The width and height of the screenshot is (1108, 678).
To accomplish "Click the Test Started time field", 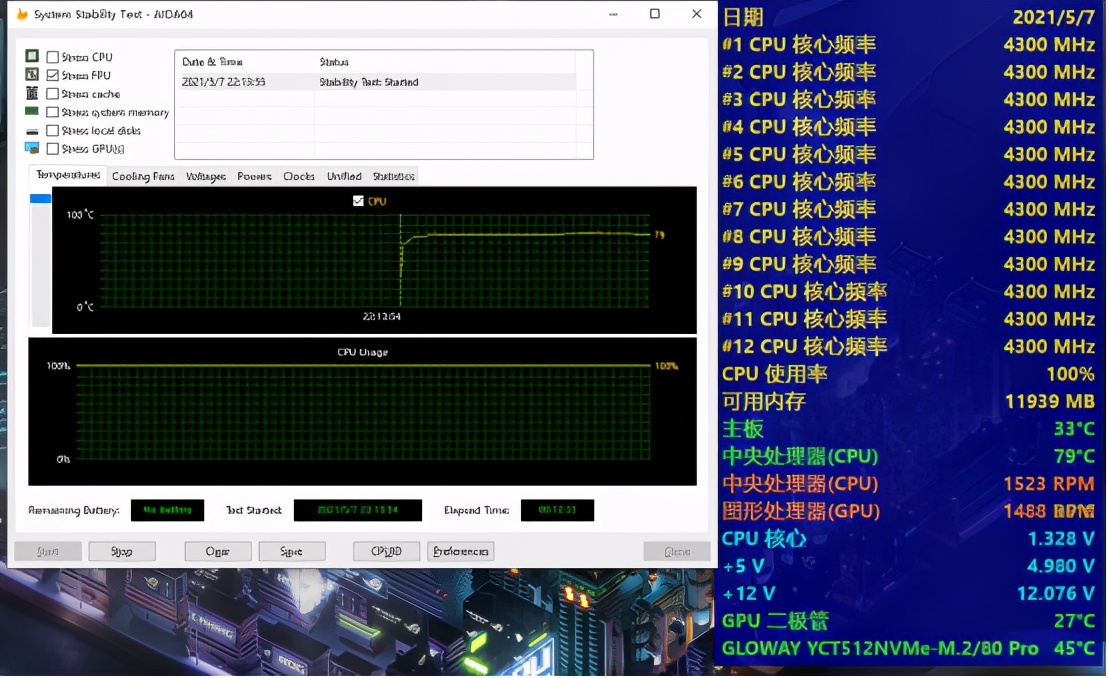I will (x=358, y=510).
